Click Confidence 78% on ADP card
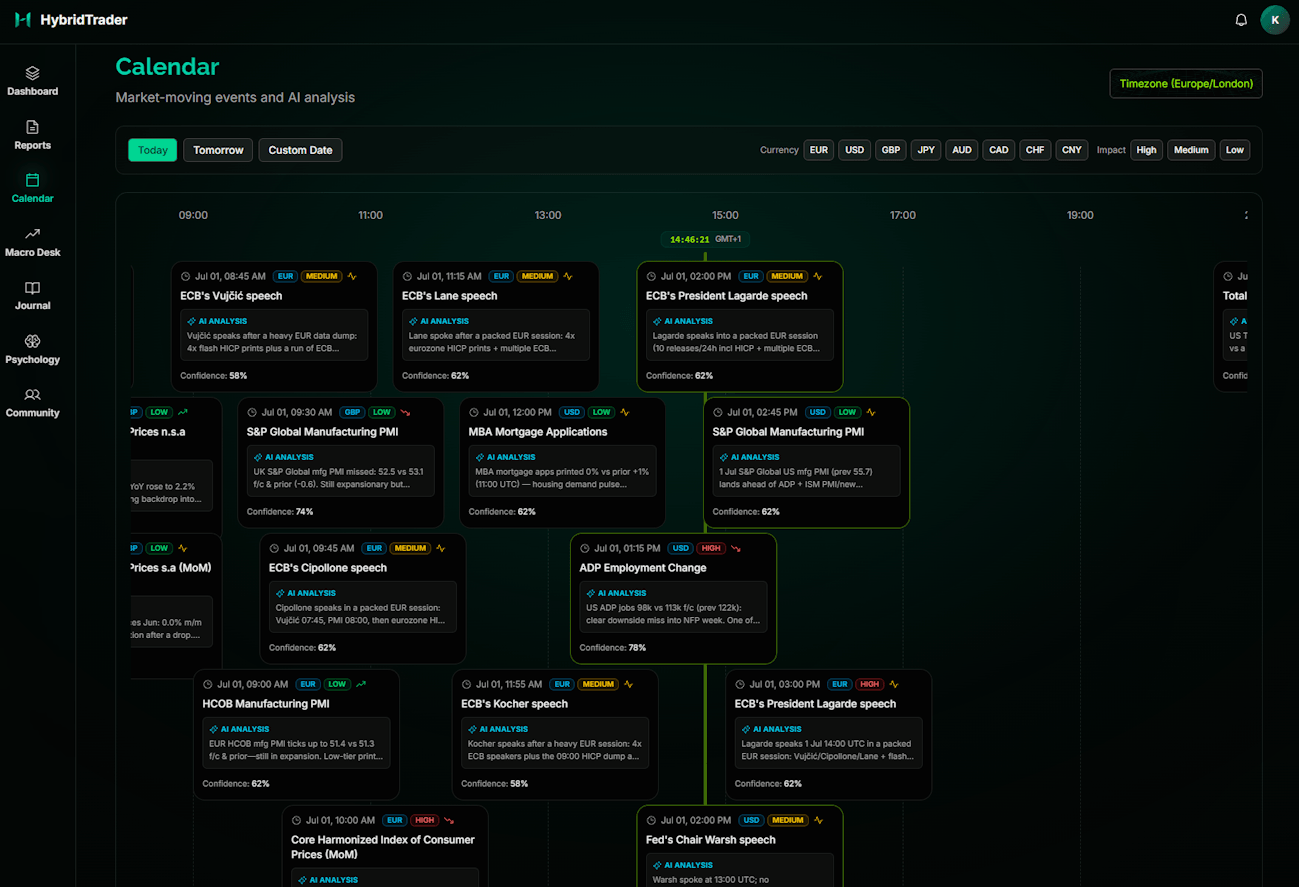 613,648
